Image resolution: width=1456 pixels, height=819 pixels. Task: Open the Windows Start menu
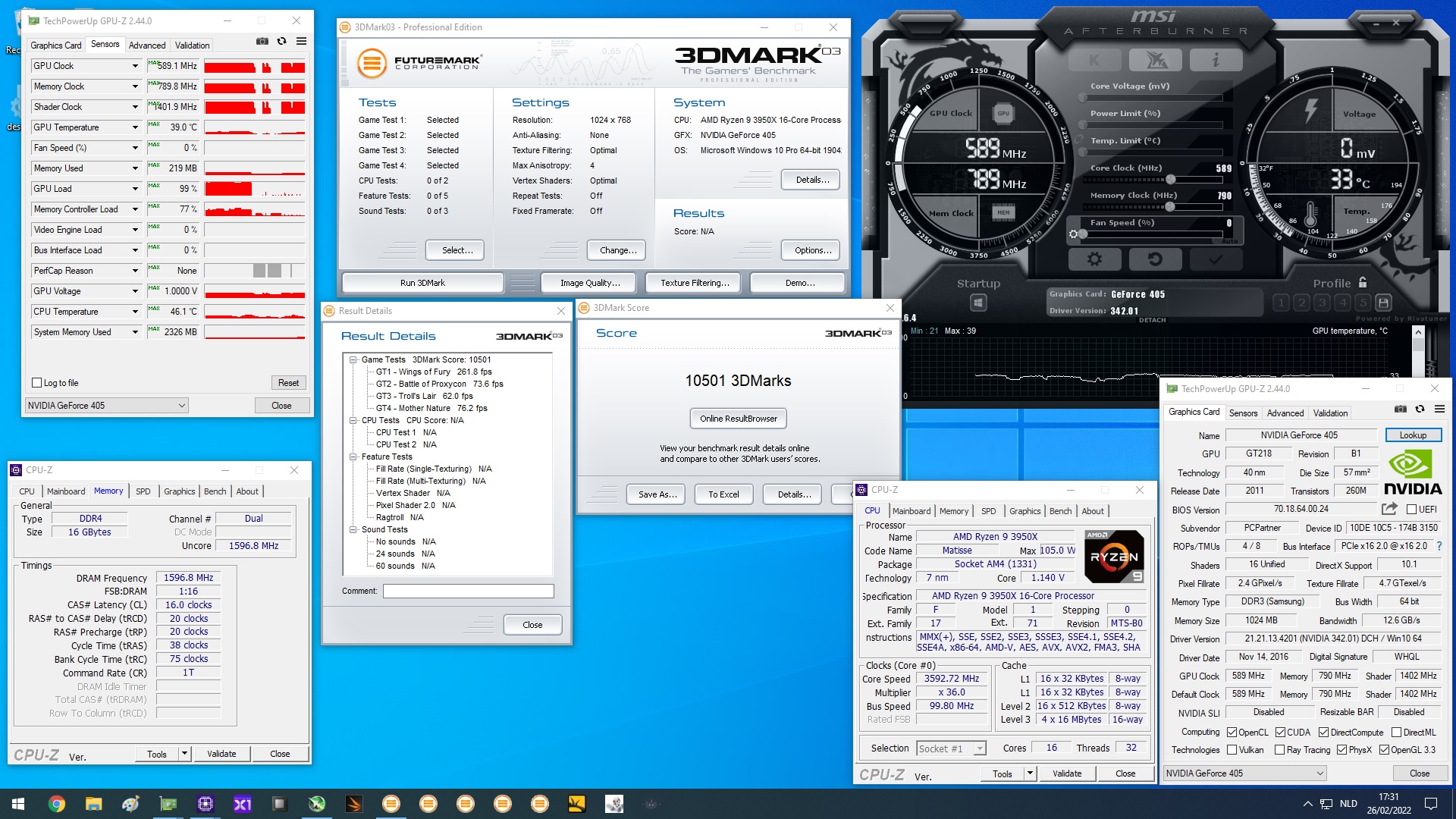[18, 804]
